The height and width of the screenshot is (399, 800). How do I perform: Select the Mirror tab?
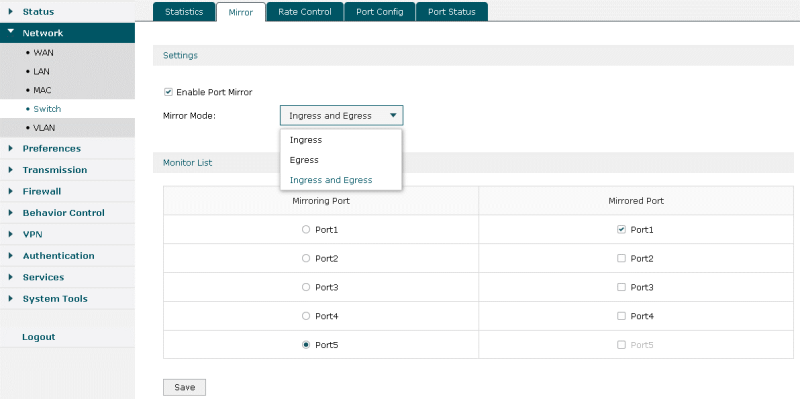coord(241,12)
